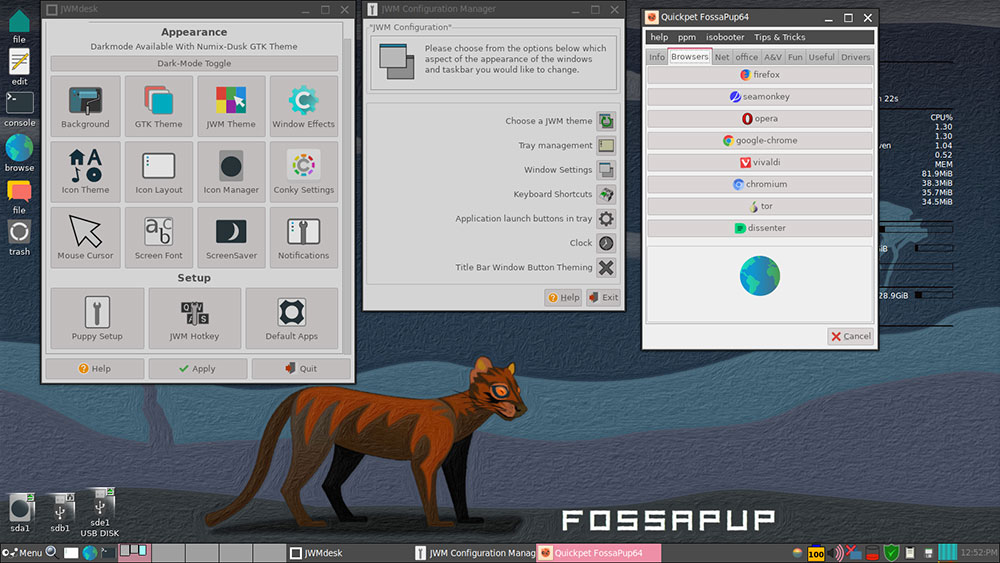Click the Choose a JWM theme icon button
1000x563 pixels.
(606, 121)
